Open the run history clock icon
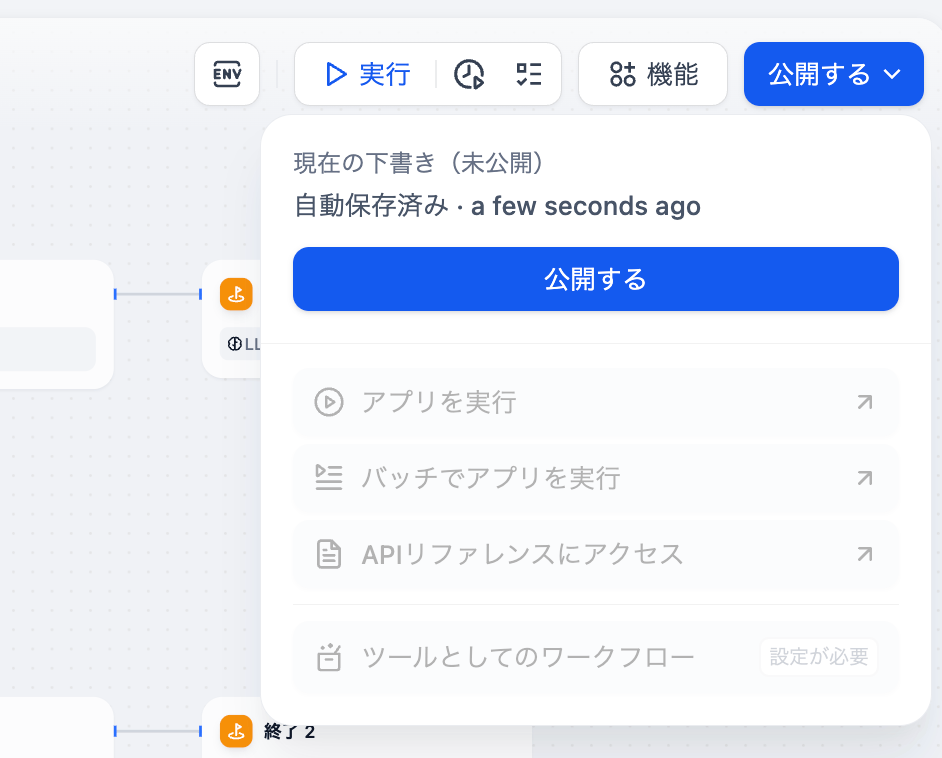942x758 pixels. click(469, 74)
